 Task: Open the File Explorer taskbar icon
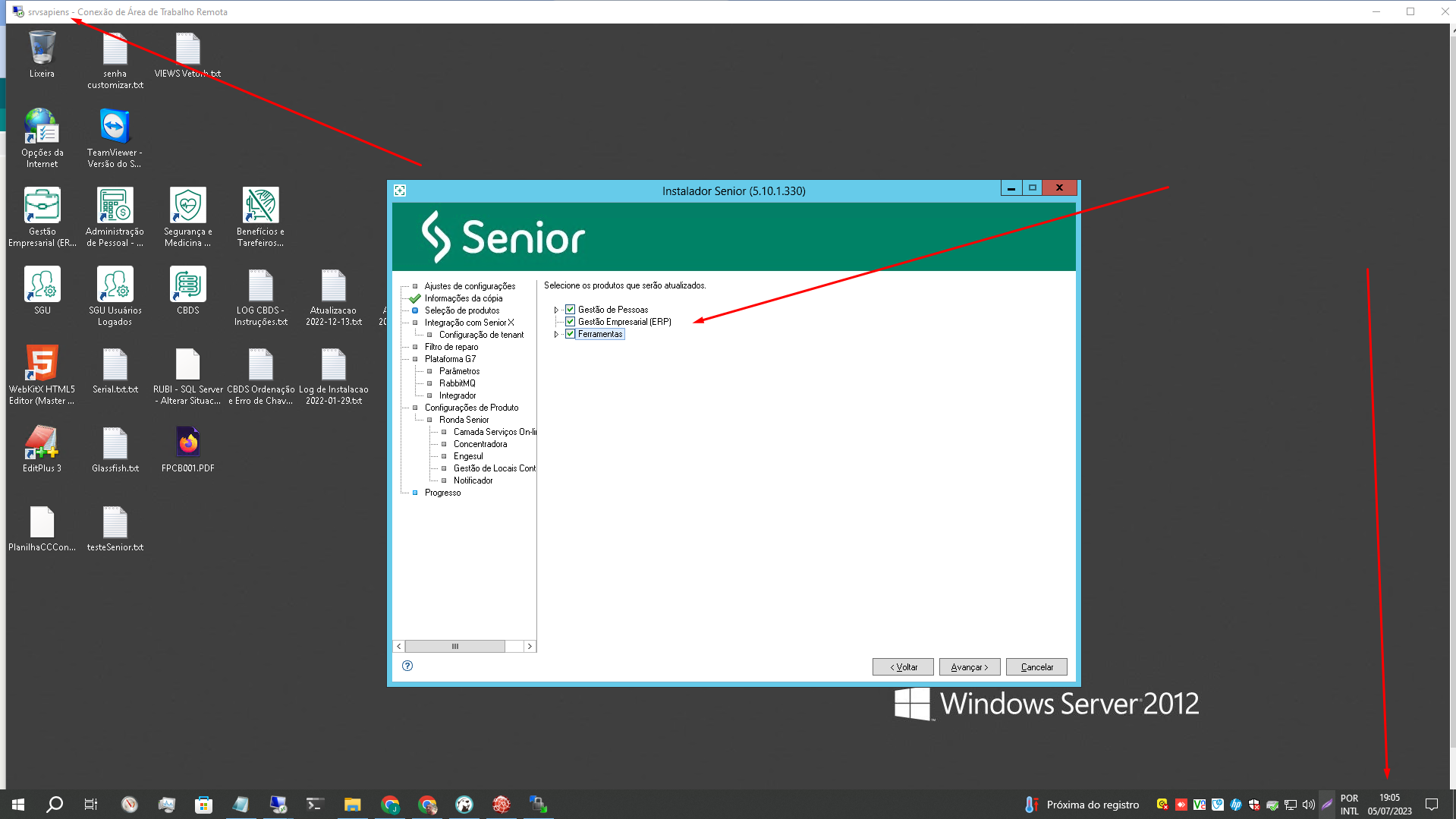[352, 805]
